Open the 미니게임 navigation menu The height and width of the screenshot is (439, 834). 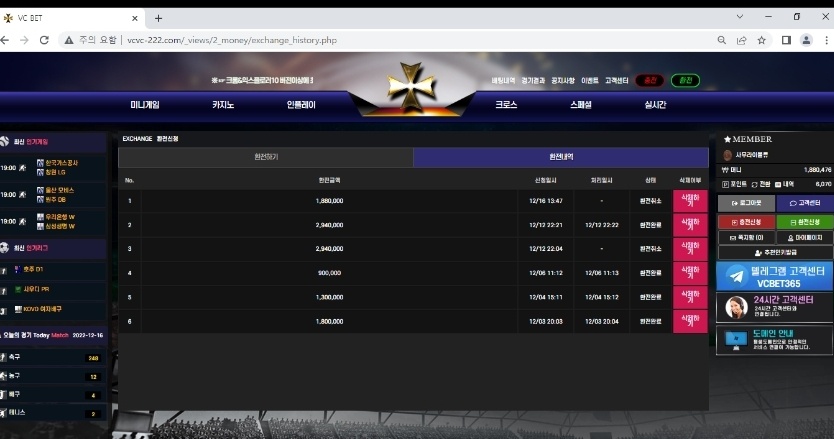tap(145, 104)
